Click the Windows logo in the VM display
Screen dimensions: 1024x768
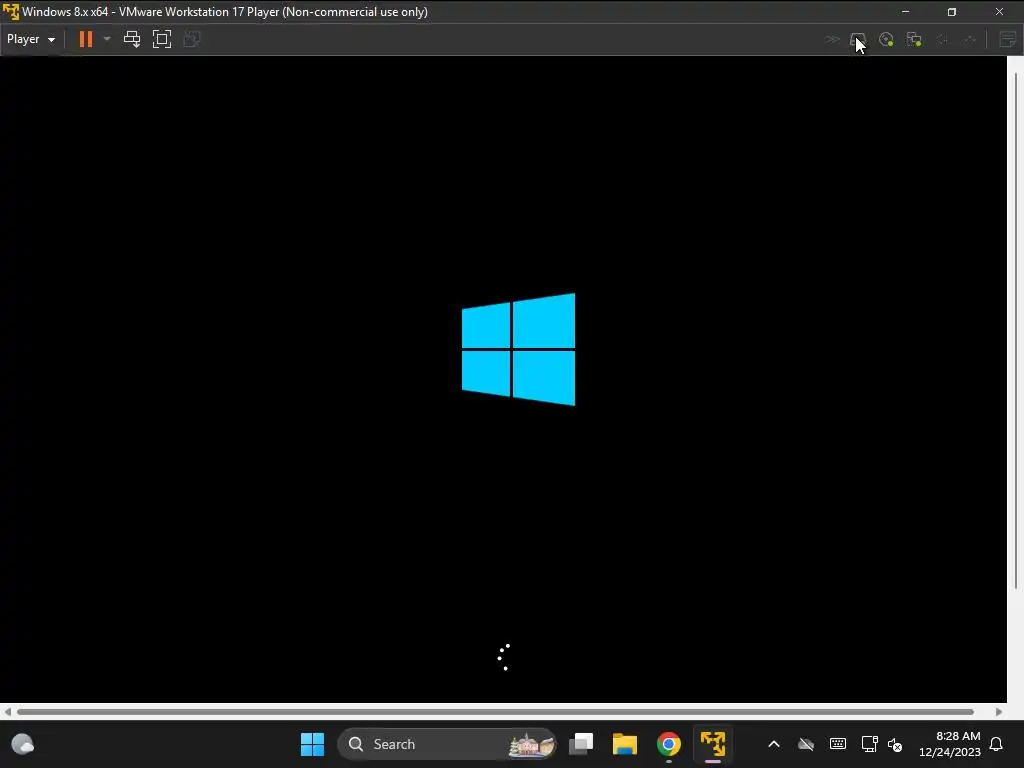519,349
